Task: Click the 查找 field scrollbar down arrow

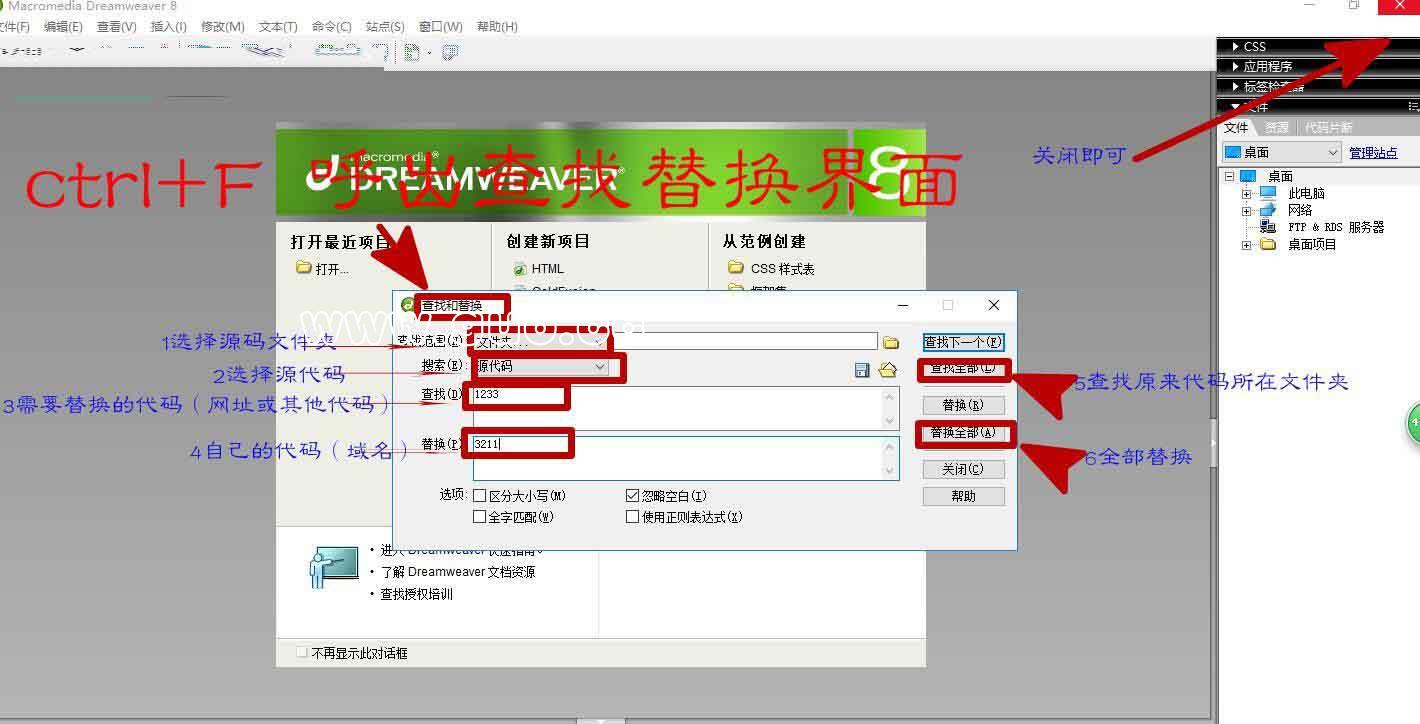Action: click(890, 421)
